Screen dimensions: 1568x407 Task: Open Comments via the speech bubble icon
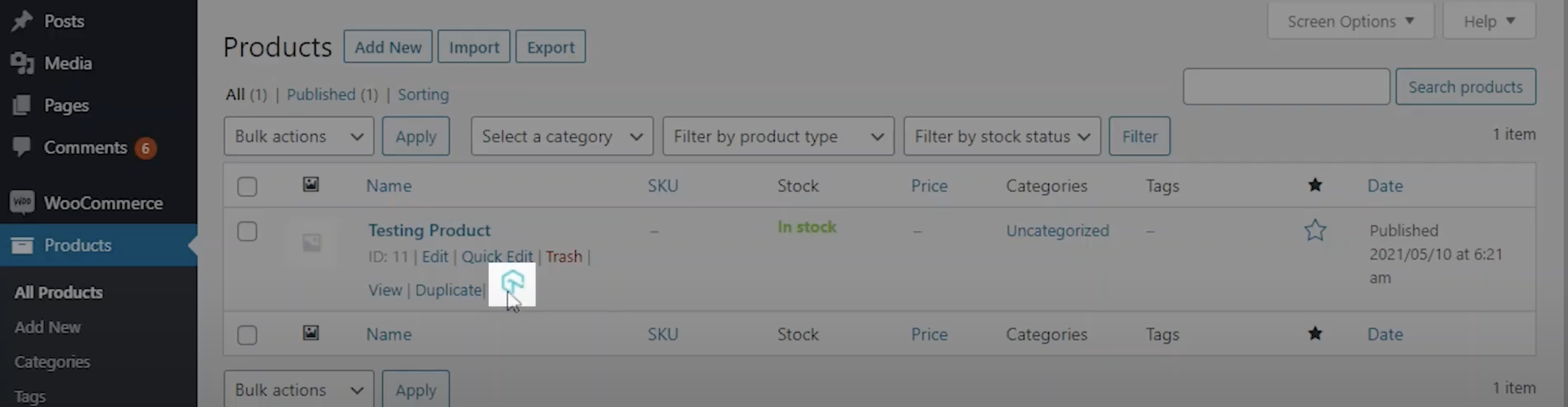click(22, 147)
